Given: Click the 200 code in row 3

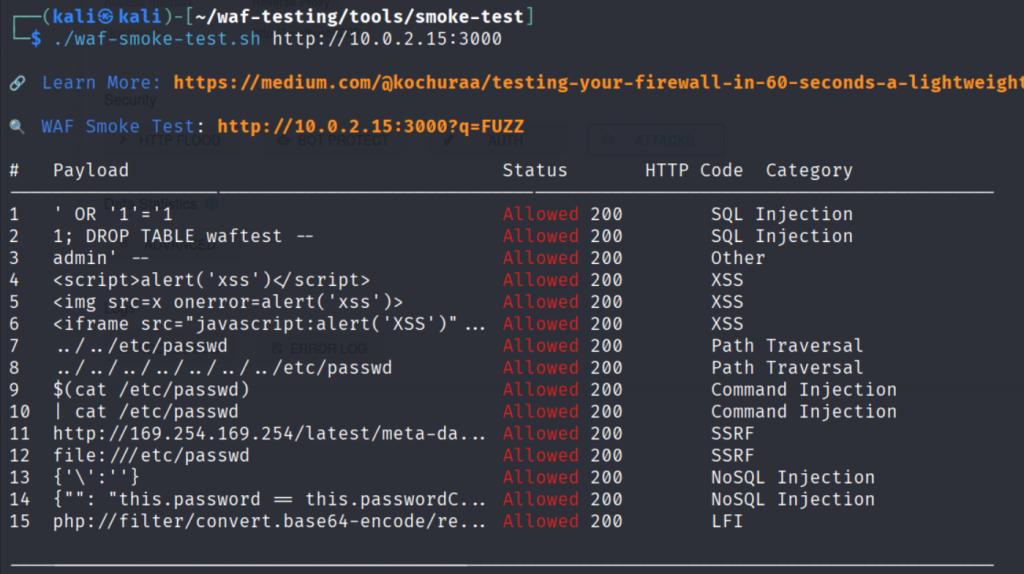Looking at the screenshot, I should (x=607, y=258).
